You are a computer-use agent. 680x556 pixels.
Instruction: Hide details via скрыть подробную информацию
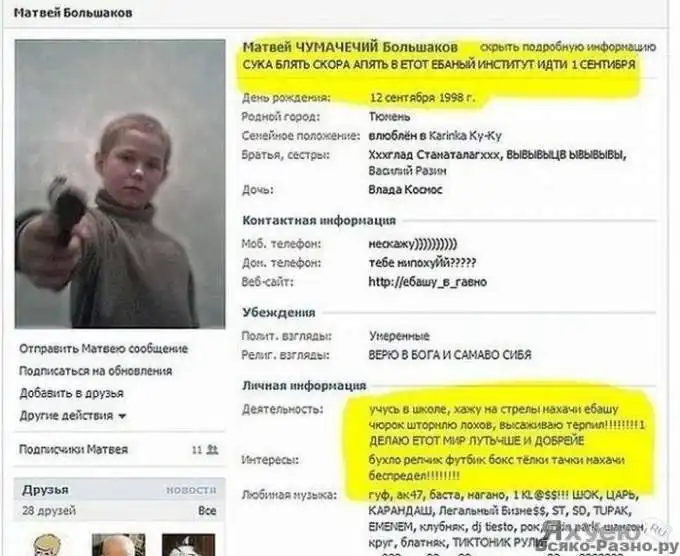click(568, 47)
